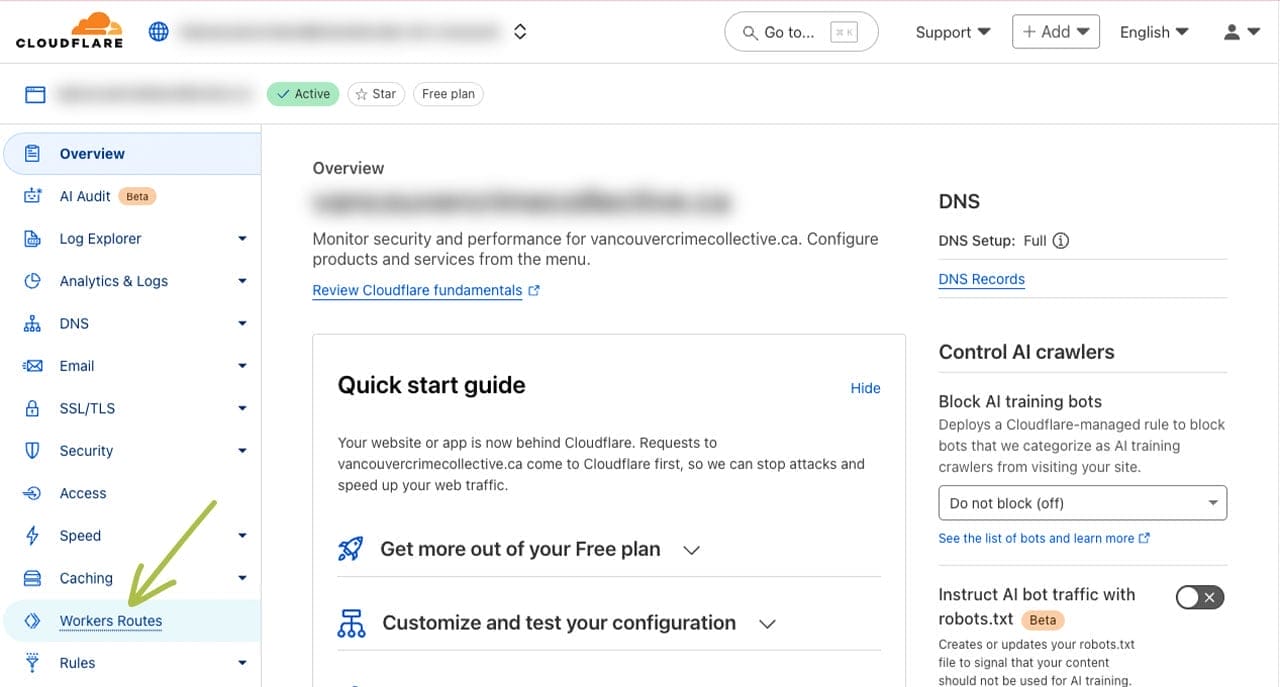The width and height of the screenshot is (1280, 687).
Task: Expand the Log Explorer submenu arrow
Action: 242,239
